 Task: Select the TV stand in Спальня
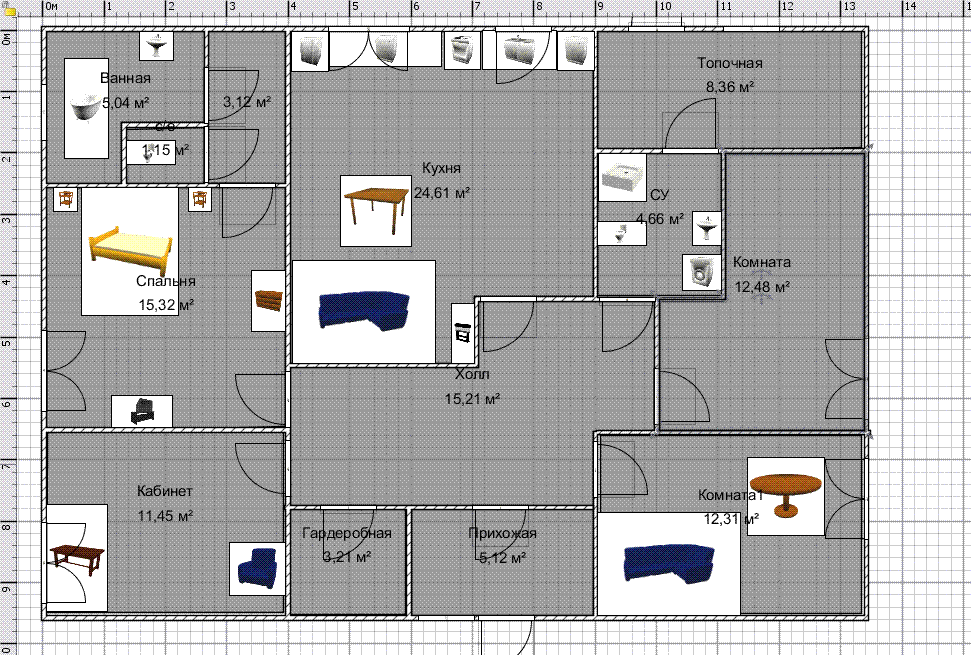click(x=142, y=411)
